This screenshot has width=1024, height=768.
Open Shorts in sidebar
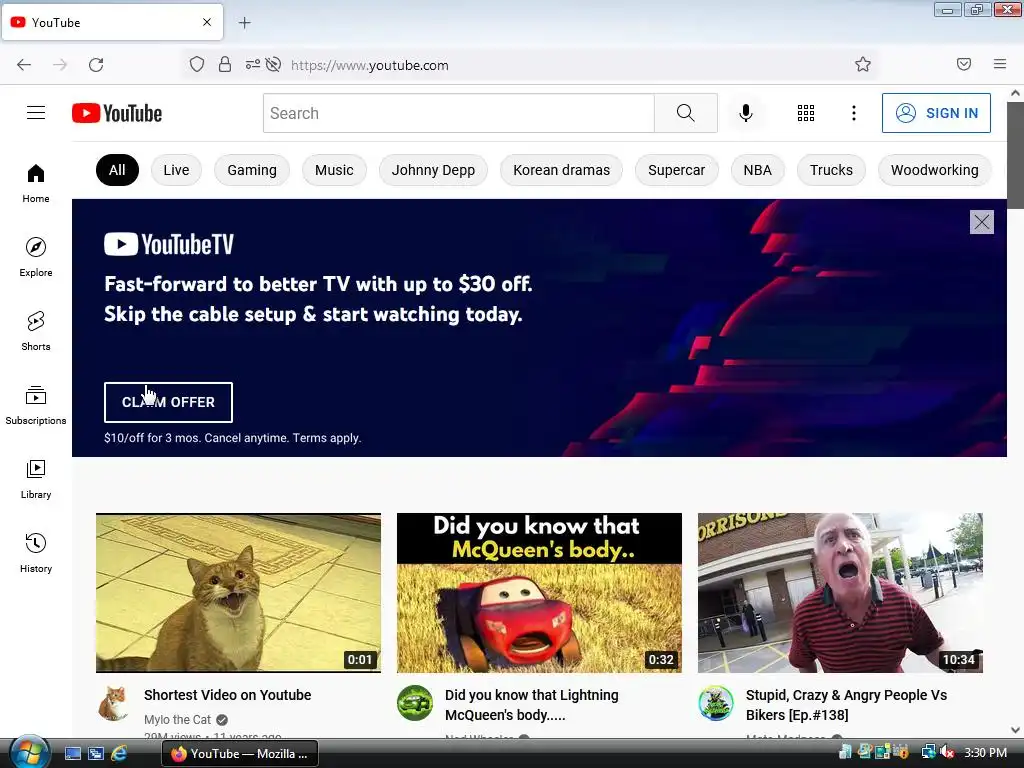(x=36, y=331)
